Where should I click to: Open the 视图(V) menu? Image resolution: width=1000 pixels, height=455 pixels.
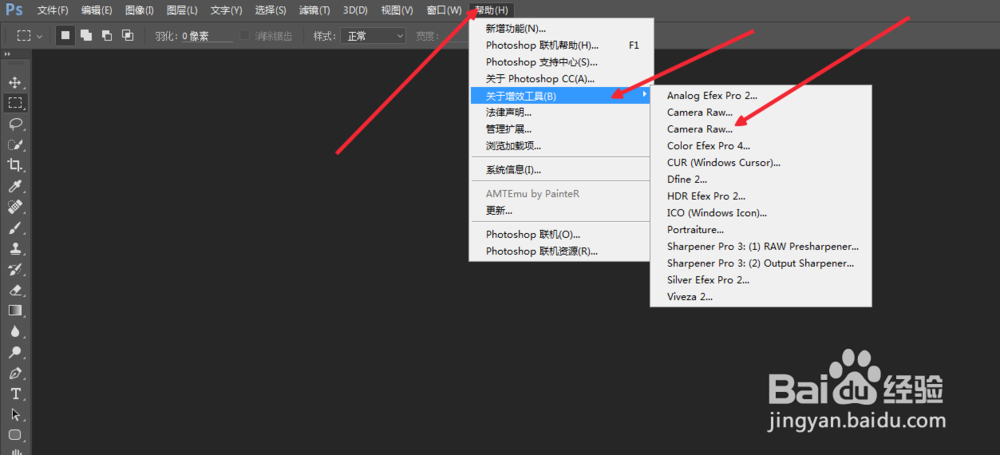[x=397, y=11]
